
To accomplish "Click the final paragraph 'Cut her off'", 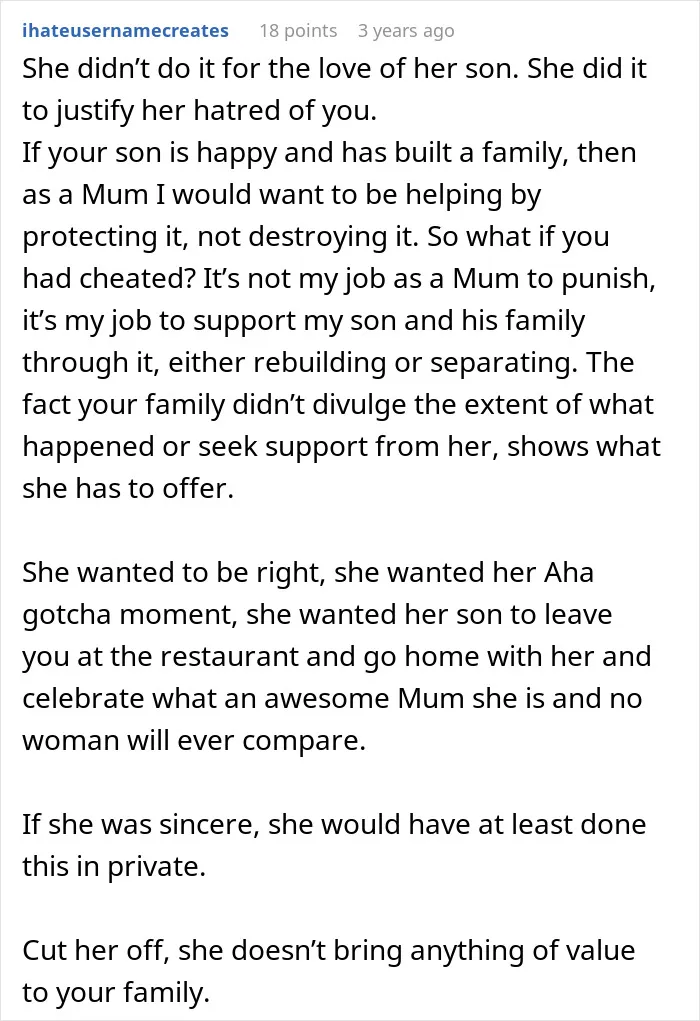I will [x=328, y=971].
